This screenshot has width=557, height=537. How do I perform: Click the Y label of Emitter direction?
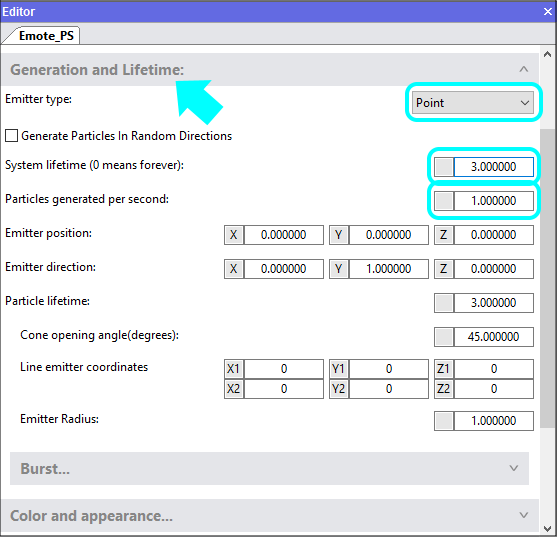339,269
